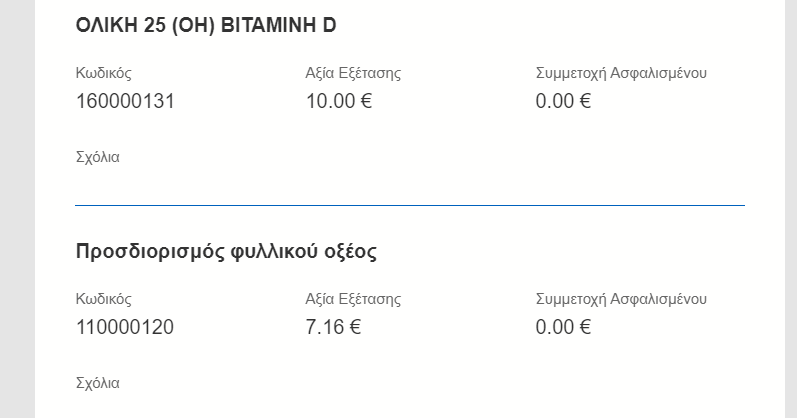Viewport: 797px width, 418px height.
Task: Click Αξία Εξέτασης label above 10.00 €
Action: click(x=353, y=73)
